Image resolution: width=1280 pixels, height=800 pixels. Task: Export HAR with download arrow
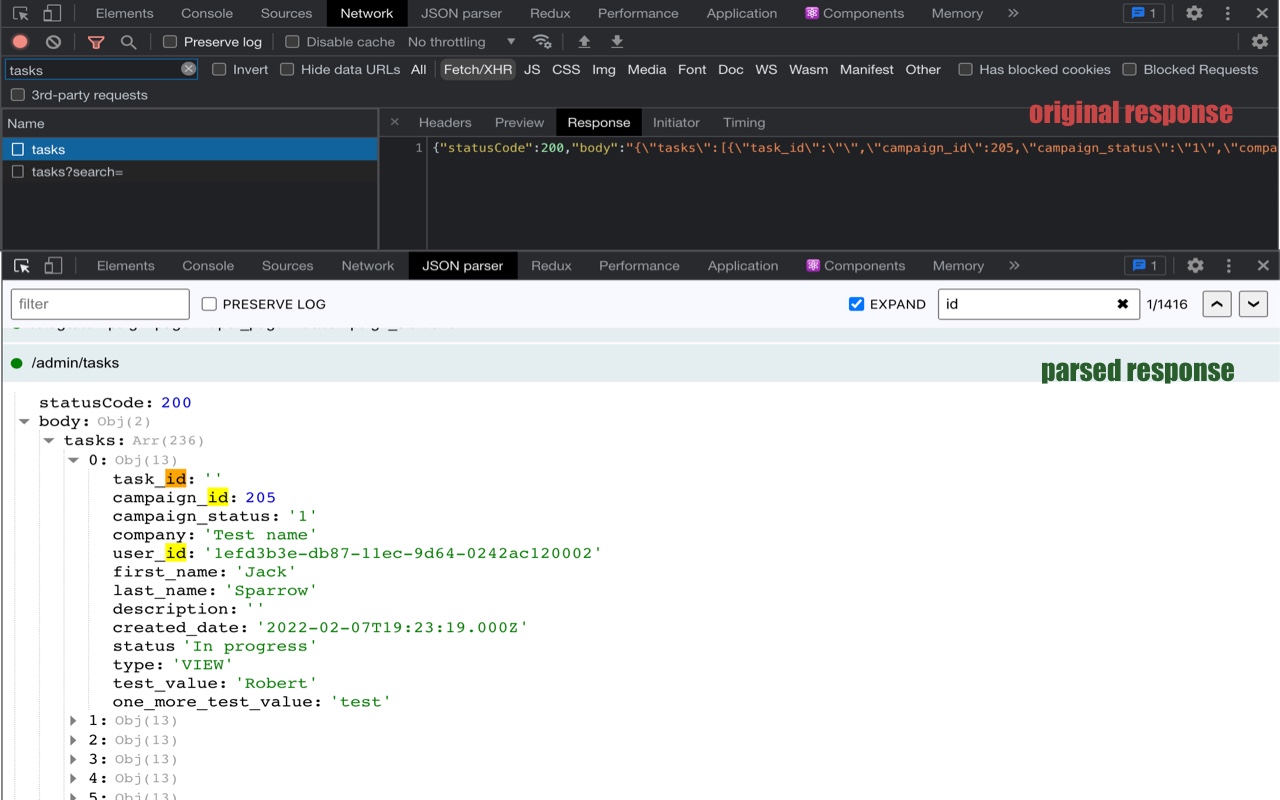click(x=618, y=42)
